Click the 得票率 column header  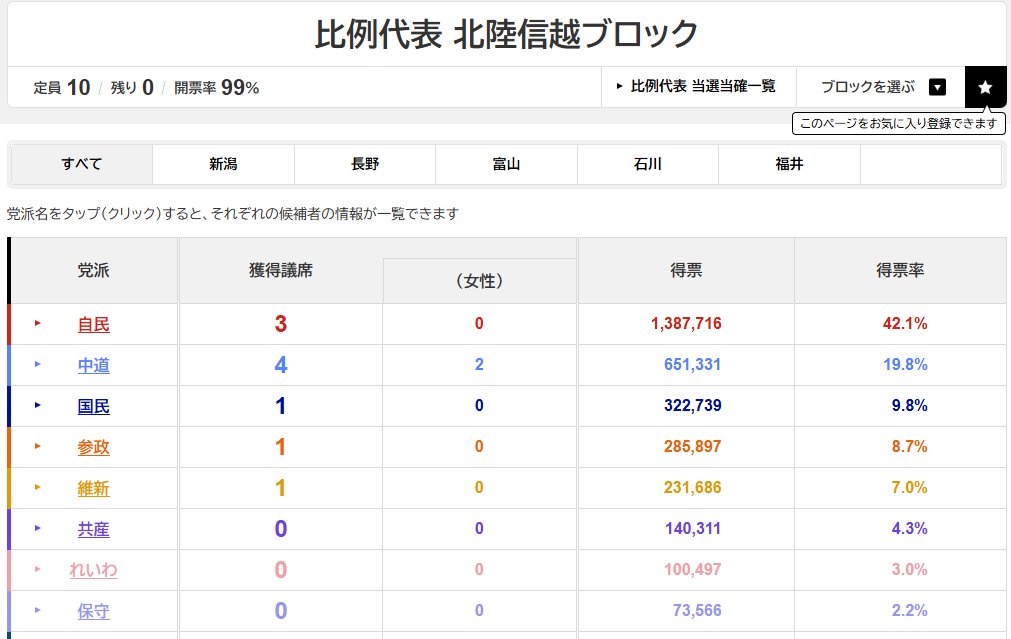[x=900, y=270]
